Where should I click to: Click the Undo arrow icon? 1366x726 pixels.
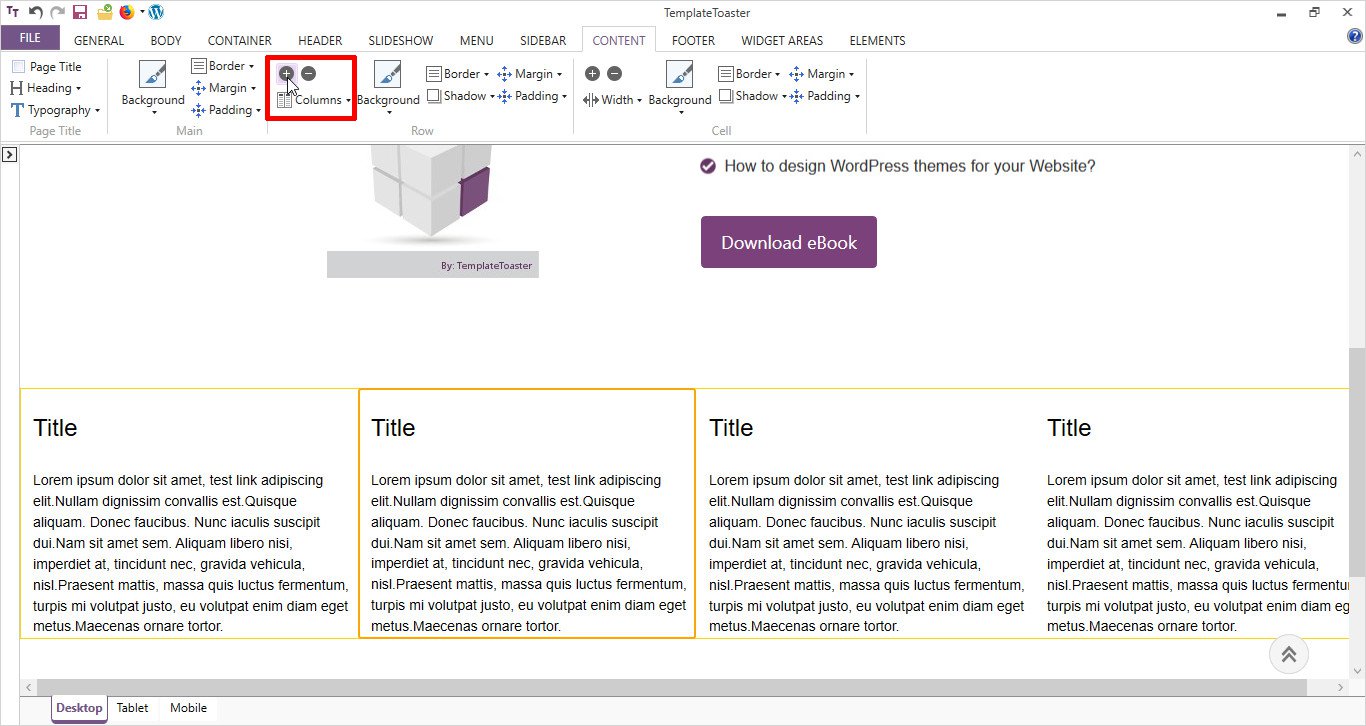click(36, 13)
